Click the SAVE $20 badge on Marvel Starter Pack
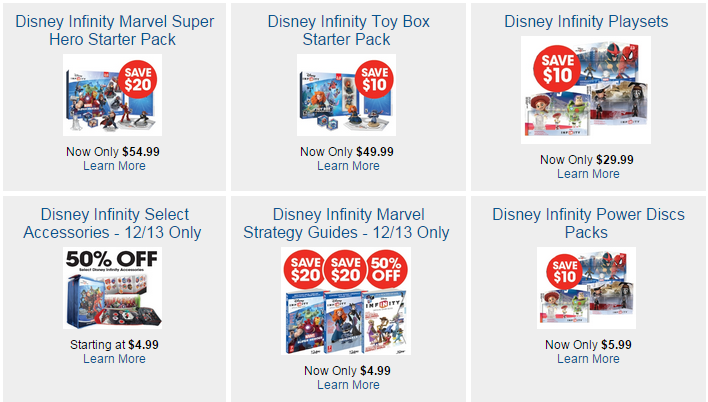 pyautogui.click(x=141, y=81)
